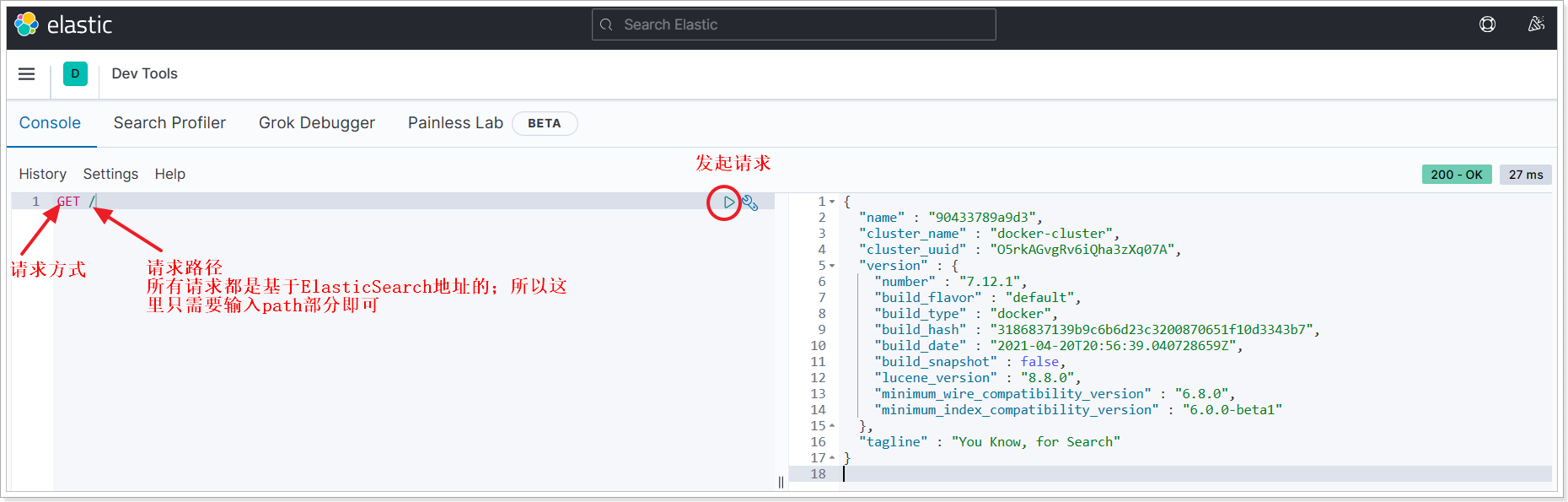Image resolution: width=1568 pixels, height=502 pixels.
Task: Click the editor line number 1
Action: point(35,202)
